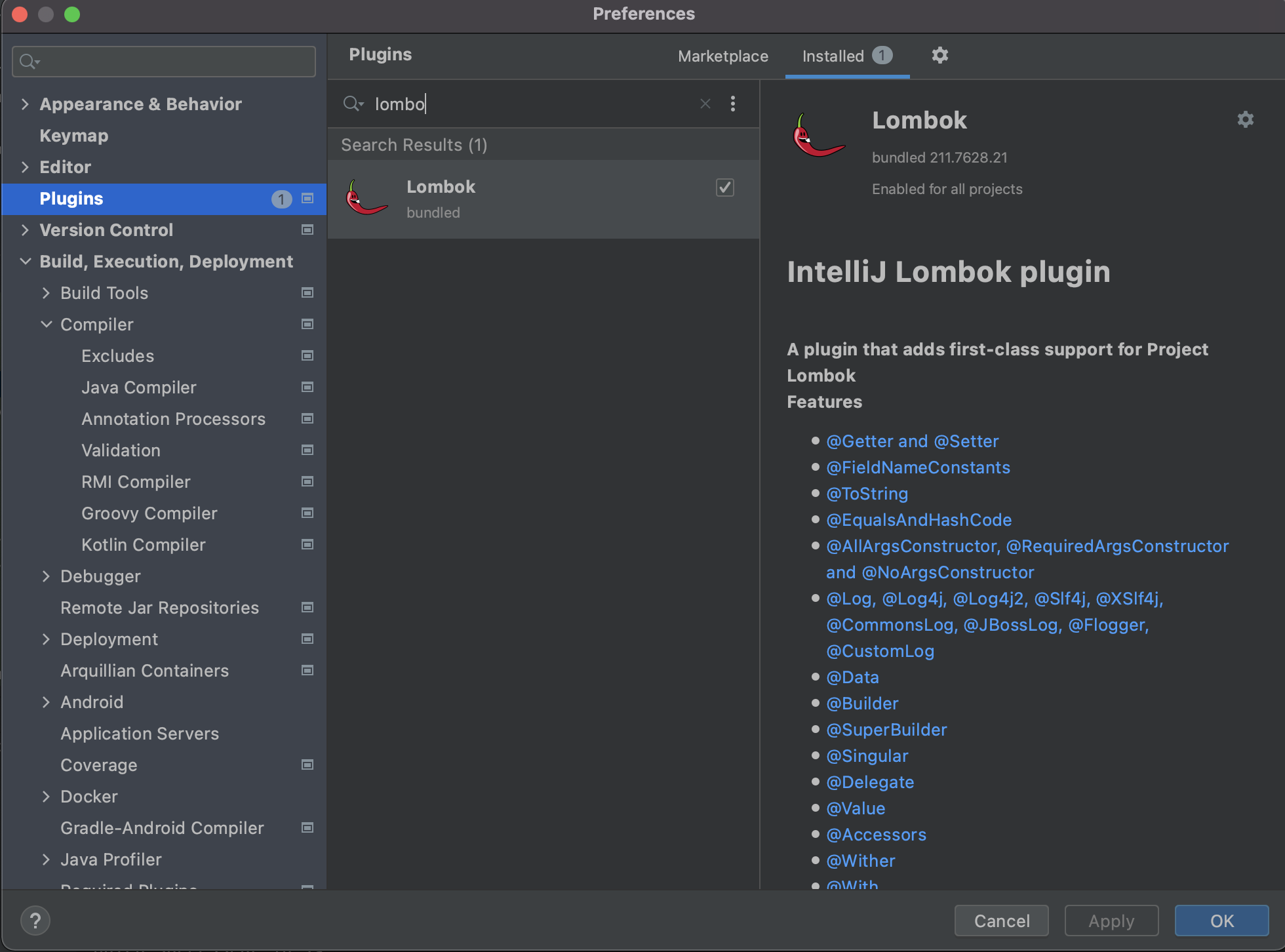Click project-level icon beside Build Tools
The height and width of the screenshot is (952, 1285).
[x=307, y=292]
